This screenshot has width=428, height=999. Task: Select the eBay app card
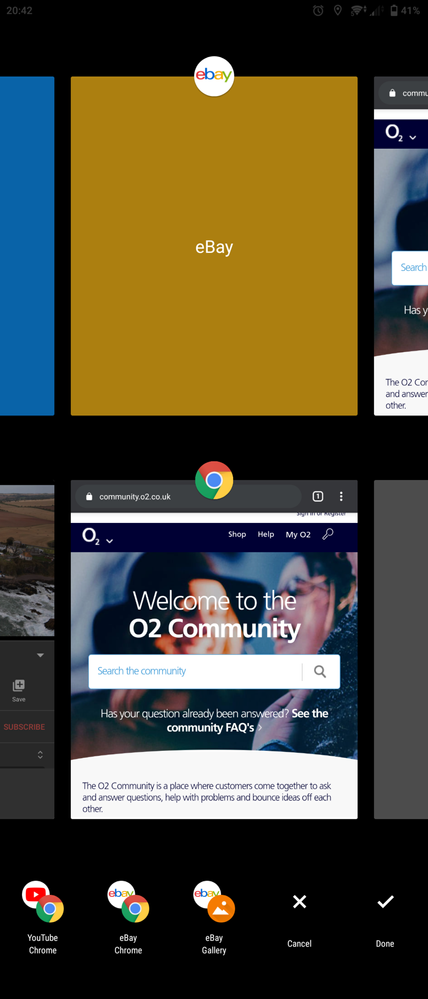[x=214, y=246]
